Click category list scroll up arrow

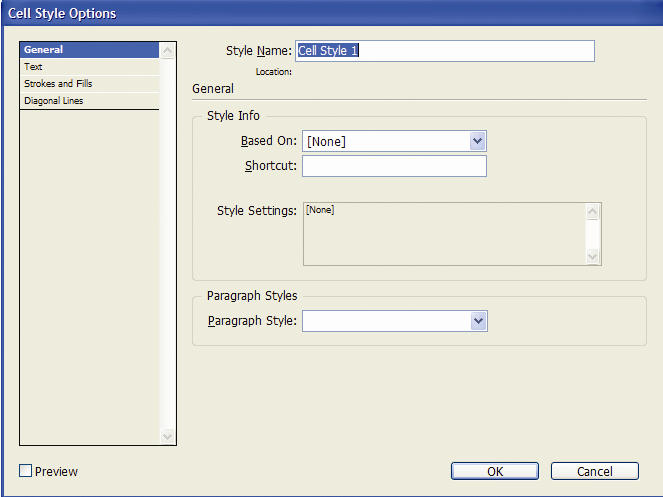167,51
